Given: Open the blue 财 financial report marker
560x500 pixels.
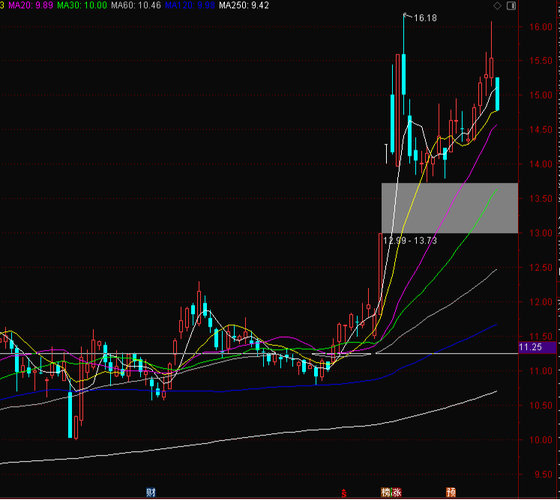Looking at the screenshot, I should click(151, 492).
